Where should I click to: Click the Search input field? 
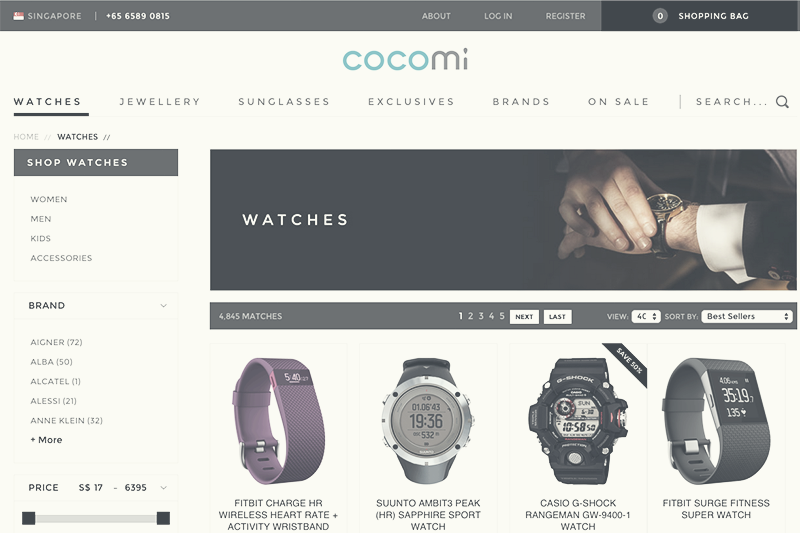(x=732, y=101)
